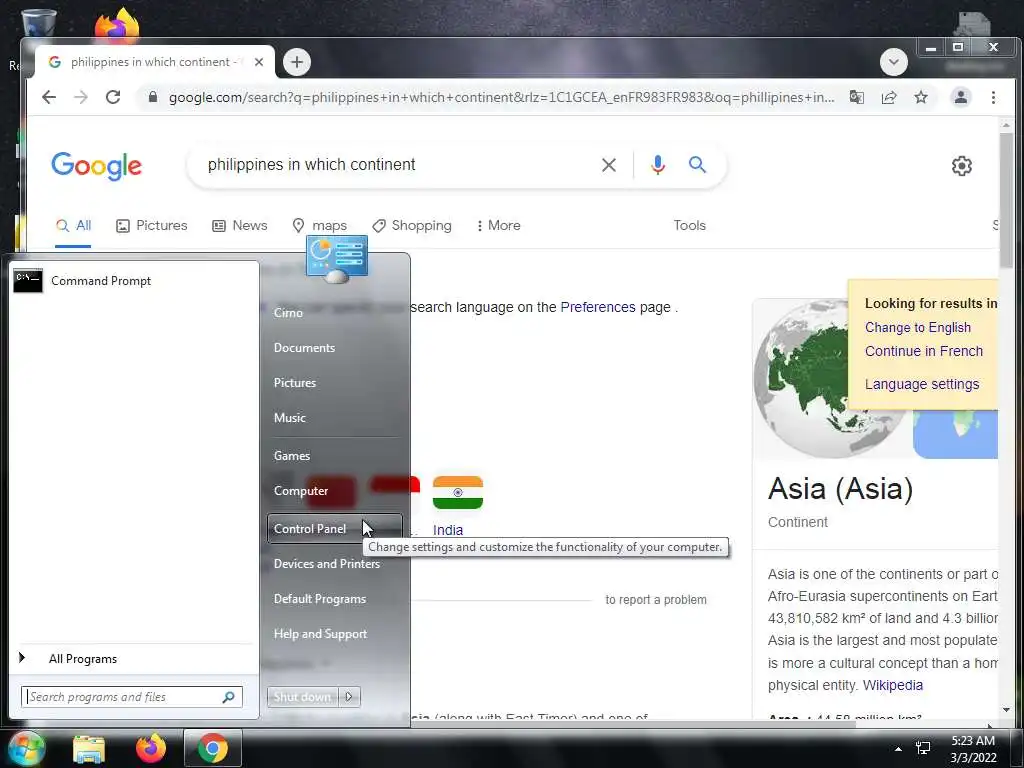Click Continue in French link
This screenshot has height=768, width=1024.
click(x=923, y=351)
